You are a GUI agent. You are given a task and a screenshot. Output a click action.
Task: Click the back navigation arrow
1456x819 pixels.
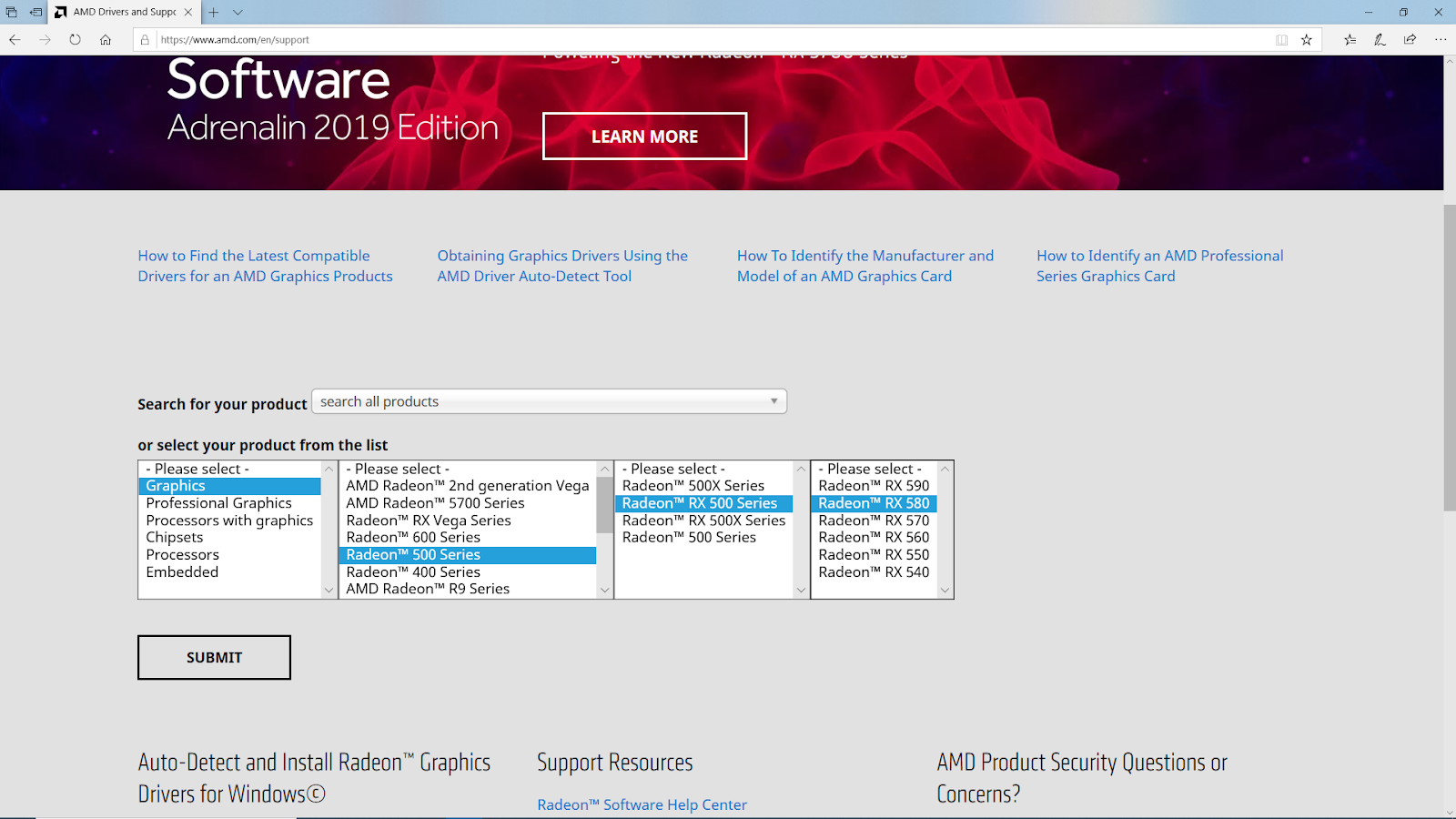[x=15, y=40]
